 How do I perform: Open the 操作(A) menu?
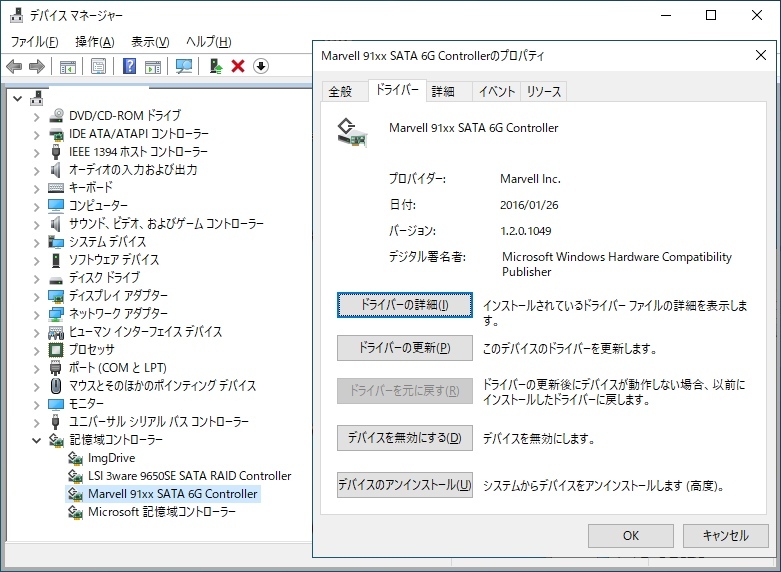coord(95,42)
